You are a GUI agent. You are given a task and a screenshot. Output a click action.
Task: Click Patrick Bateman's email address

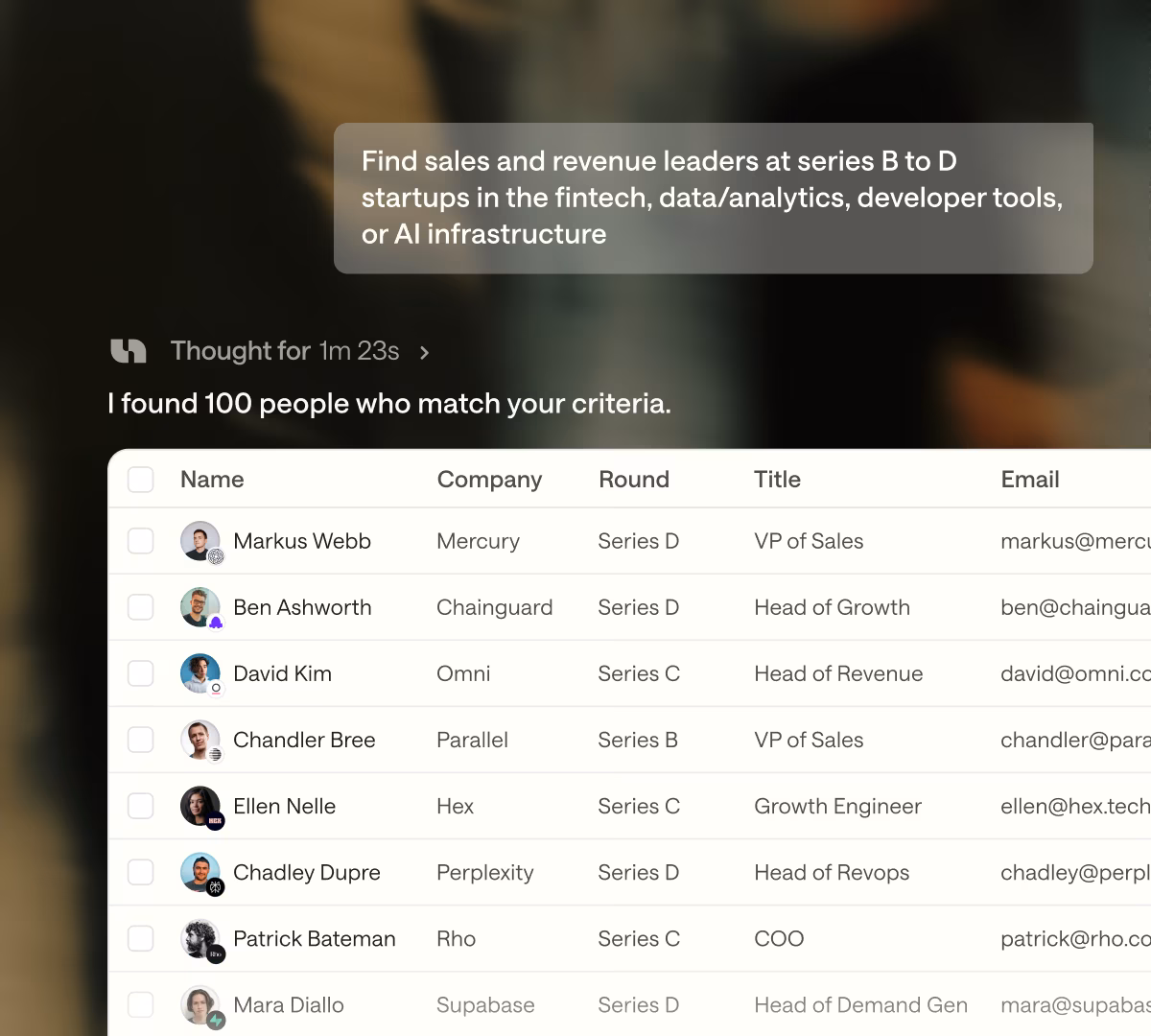coord(1075,938)
